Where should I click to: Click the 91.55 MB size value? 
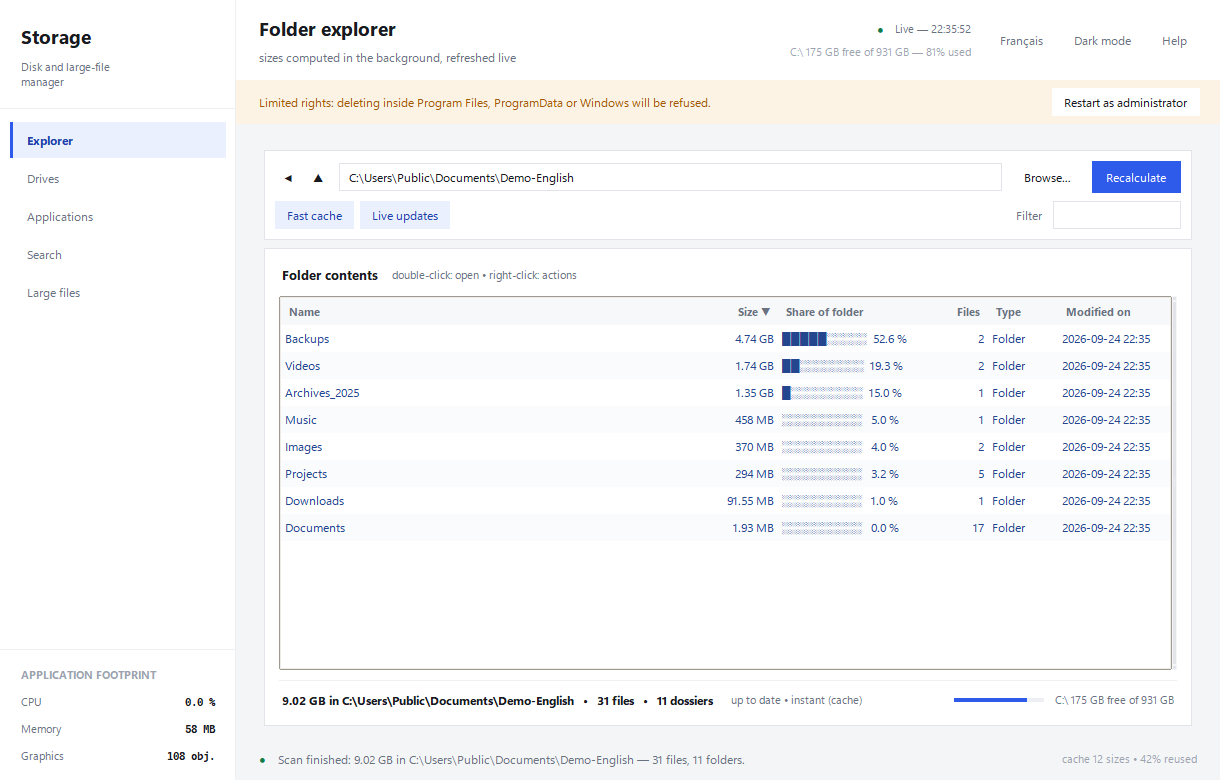(750, 501)
